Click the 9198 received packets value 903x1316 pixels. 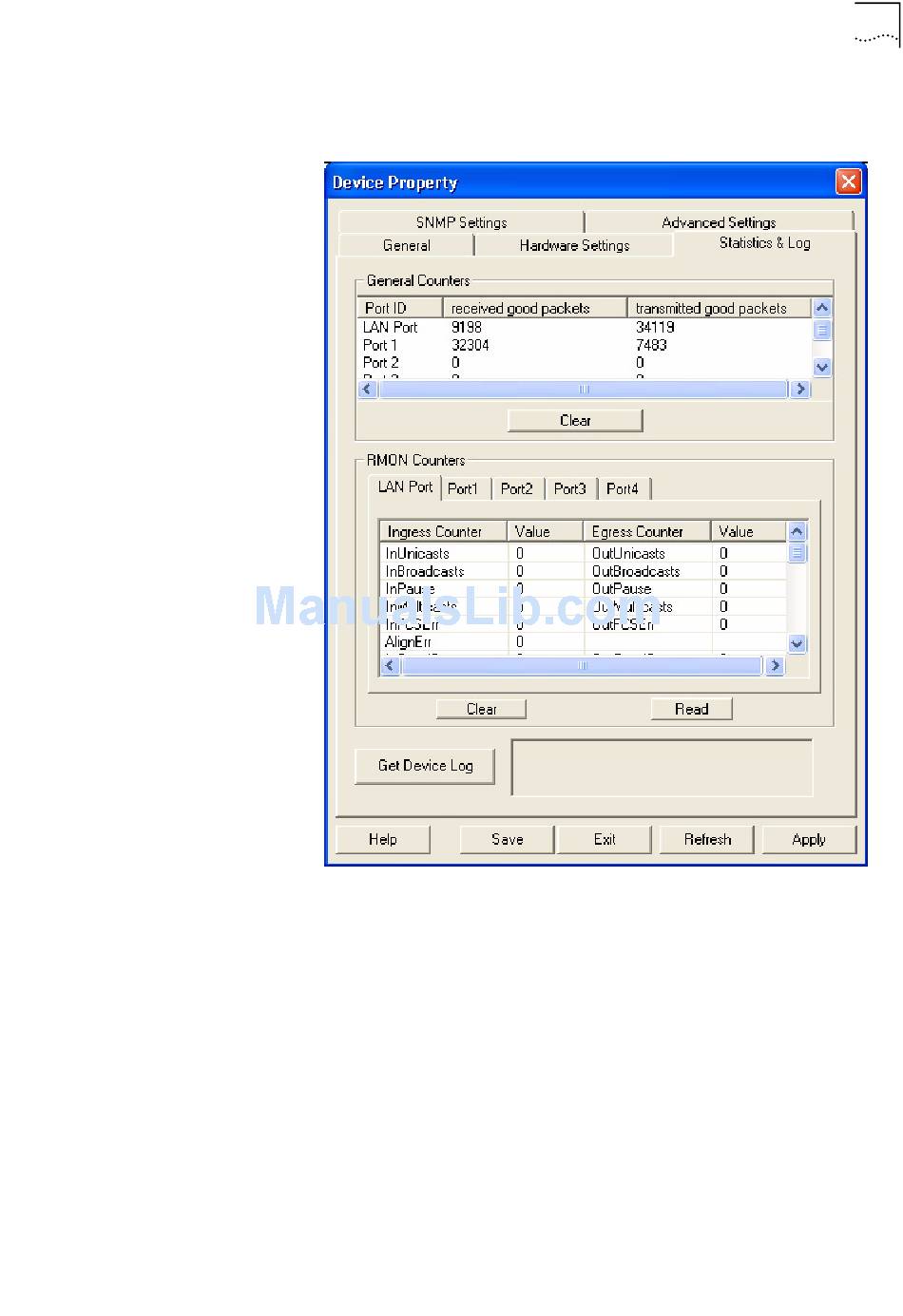(467, 327)
